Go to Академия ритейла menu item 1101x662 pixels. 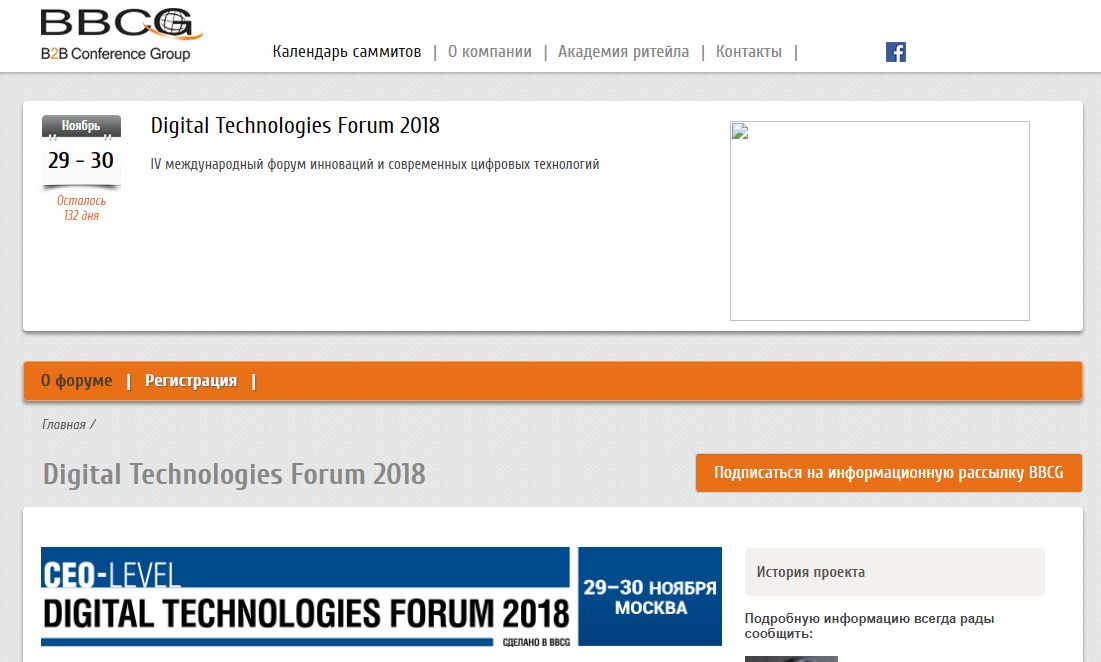click(624, 52)
